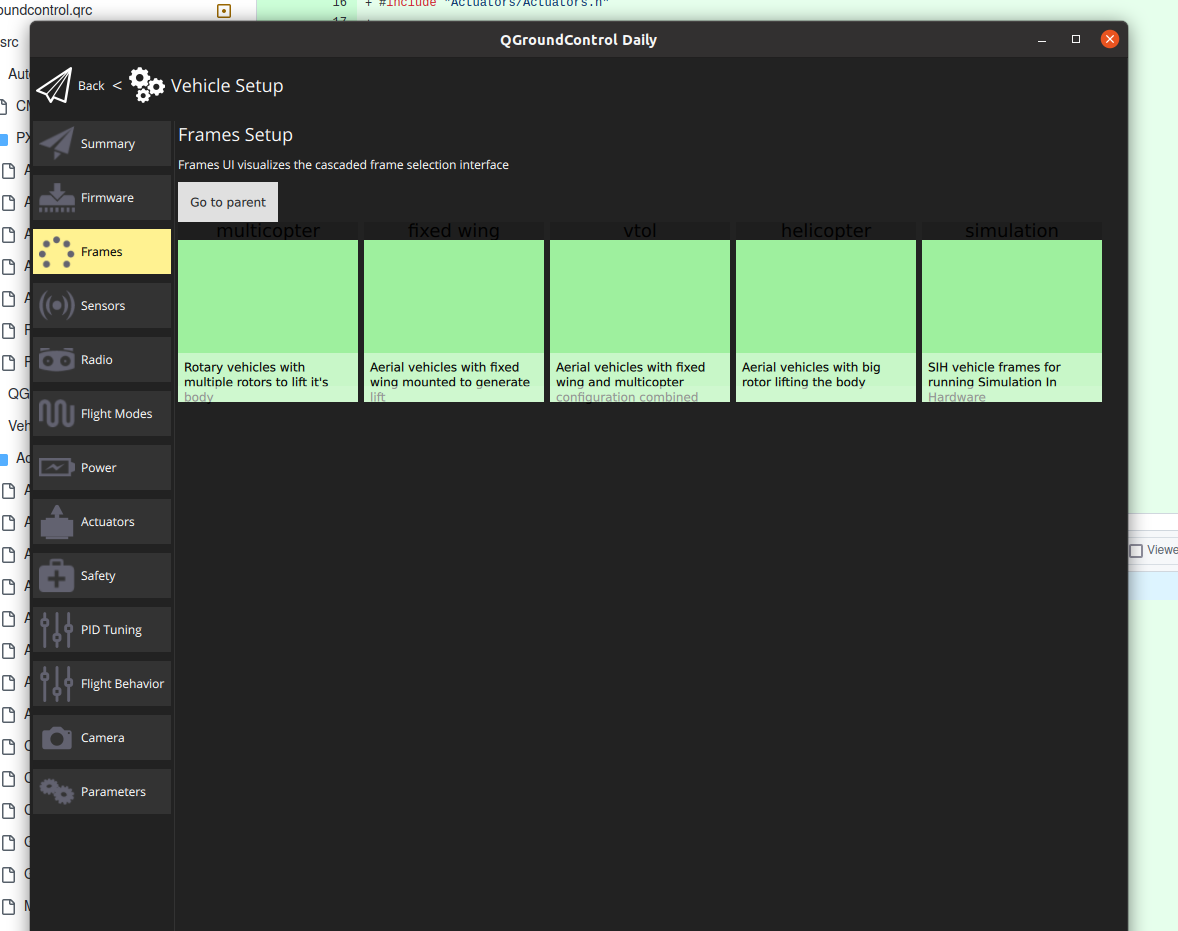1178x931 pixels.
Task: Select the Power battery icon
Action: 57,467
